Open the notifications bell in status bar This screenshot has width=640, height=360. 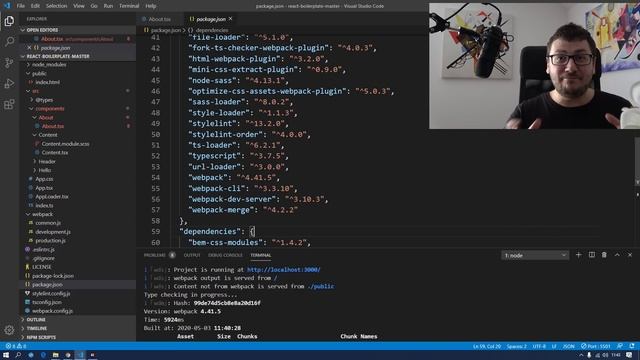coord(632,346)
